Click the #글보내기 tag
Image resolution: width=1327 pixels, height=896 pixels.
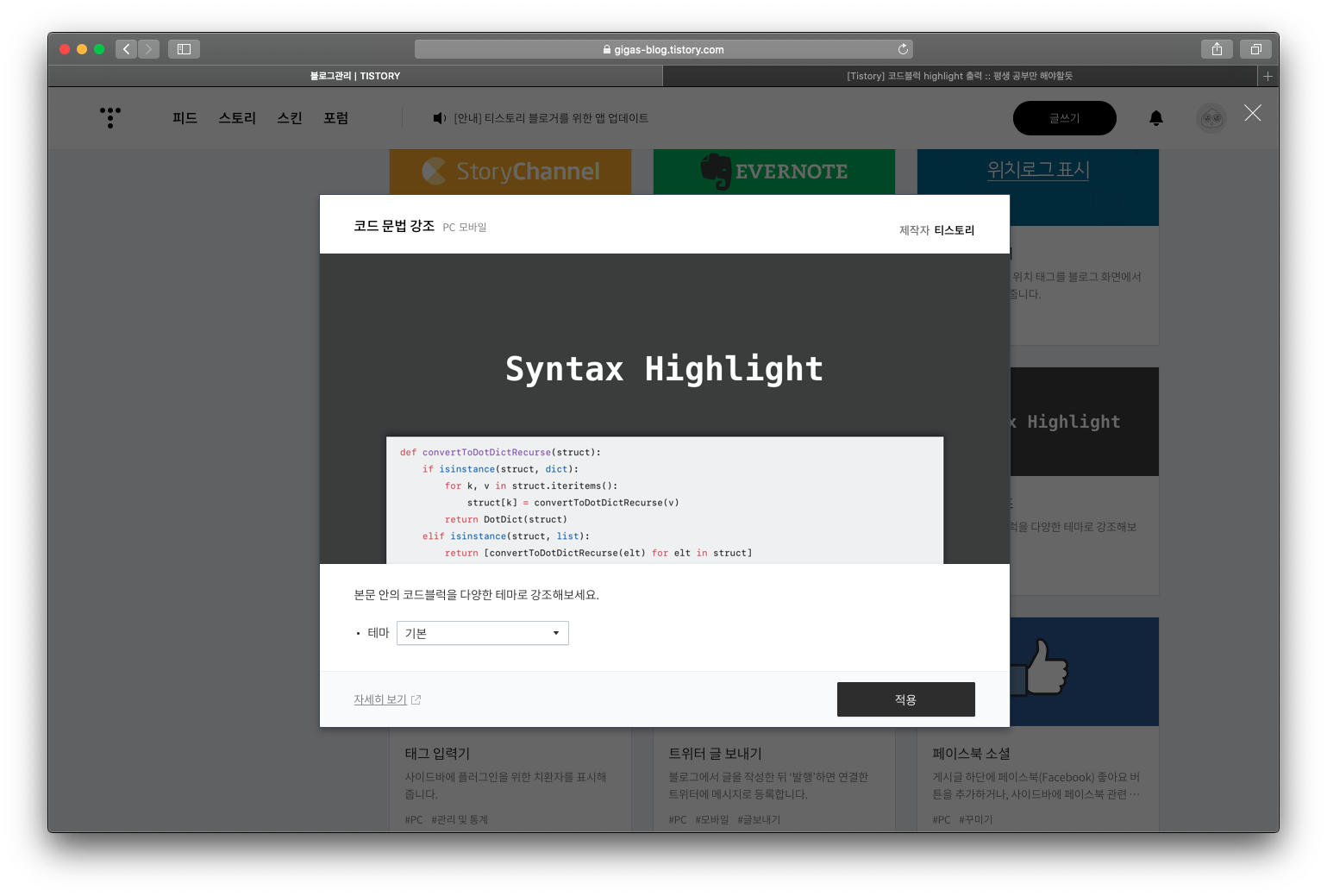click(759, 820)
